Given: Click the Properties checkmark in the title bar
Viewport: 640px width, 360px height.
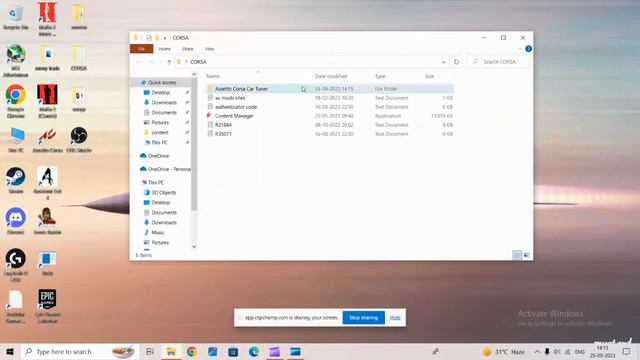Looking at the screenshot, I should pos(149,38).
